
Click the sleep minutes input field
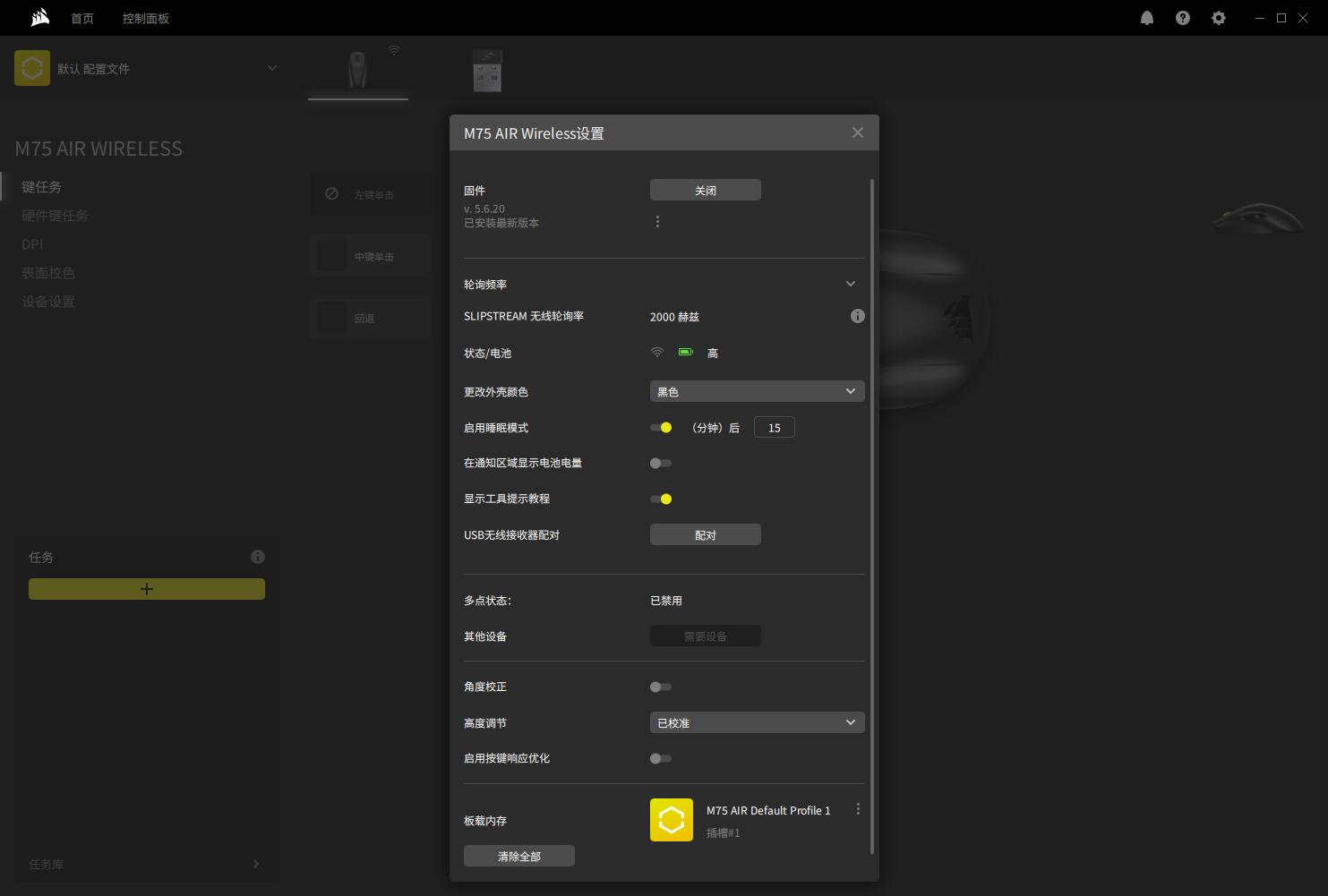pos(774,428)
